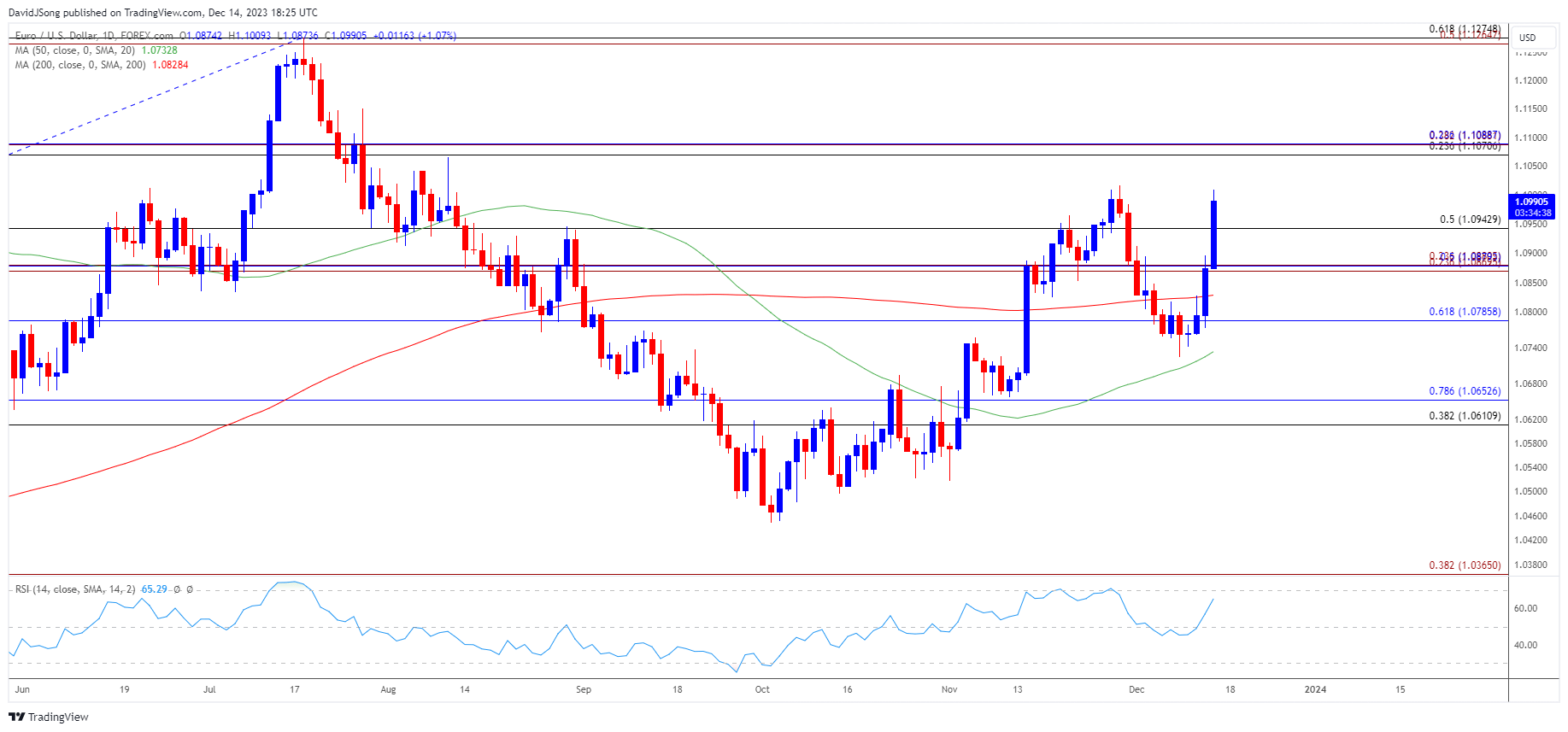
Task: Click the Dec label on the date axis
Action: pos(1136,689)
